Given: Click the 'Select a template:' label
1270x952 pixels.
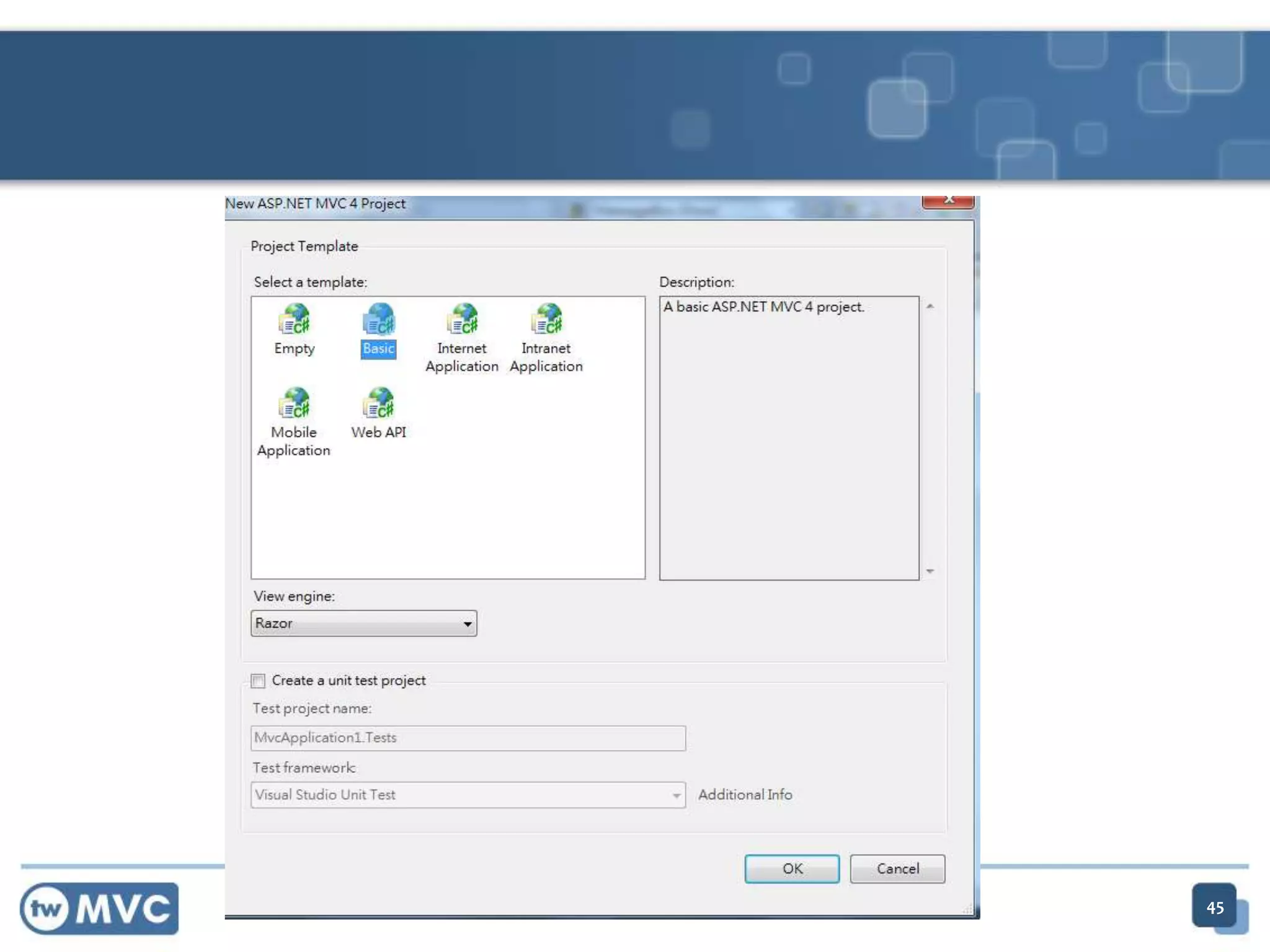Looking at the screenshot, I should tap(311, 283).
